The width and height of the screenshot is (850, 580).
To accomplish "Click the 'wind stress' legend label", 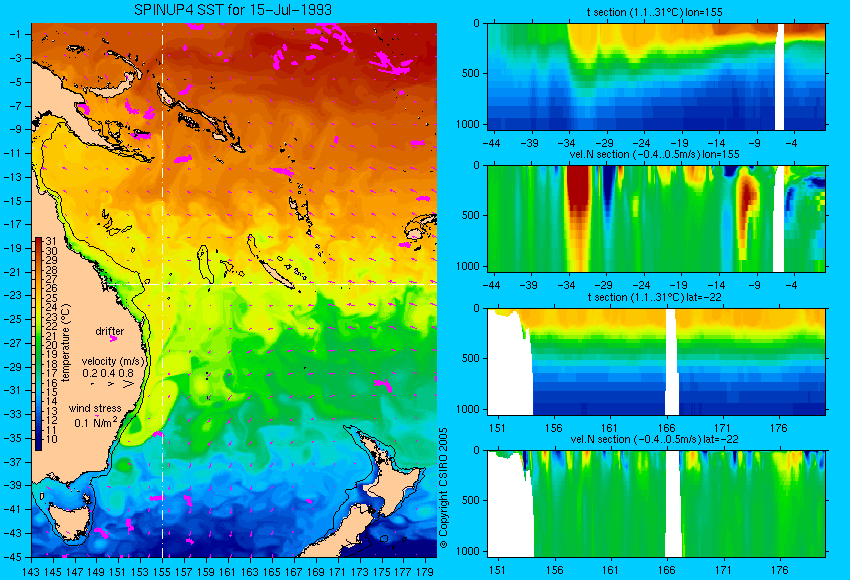I will (x=95, y=408).
